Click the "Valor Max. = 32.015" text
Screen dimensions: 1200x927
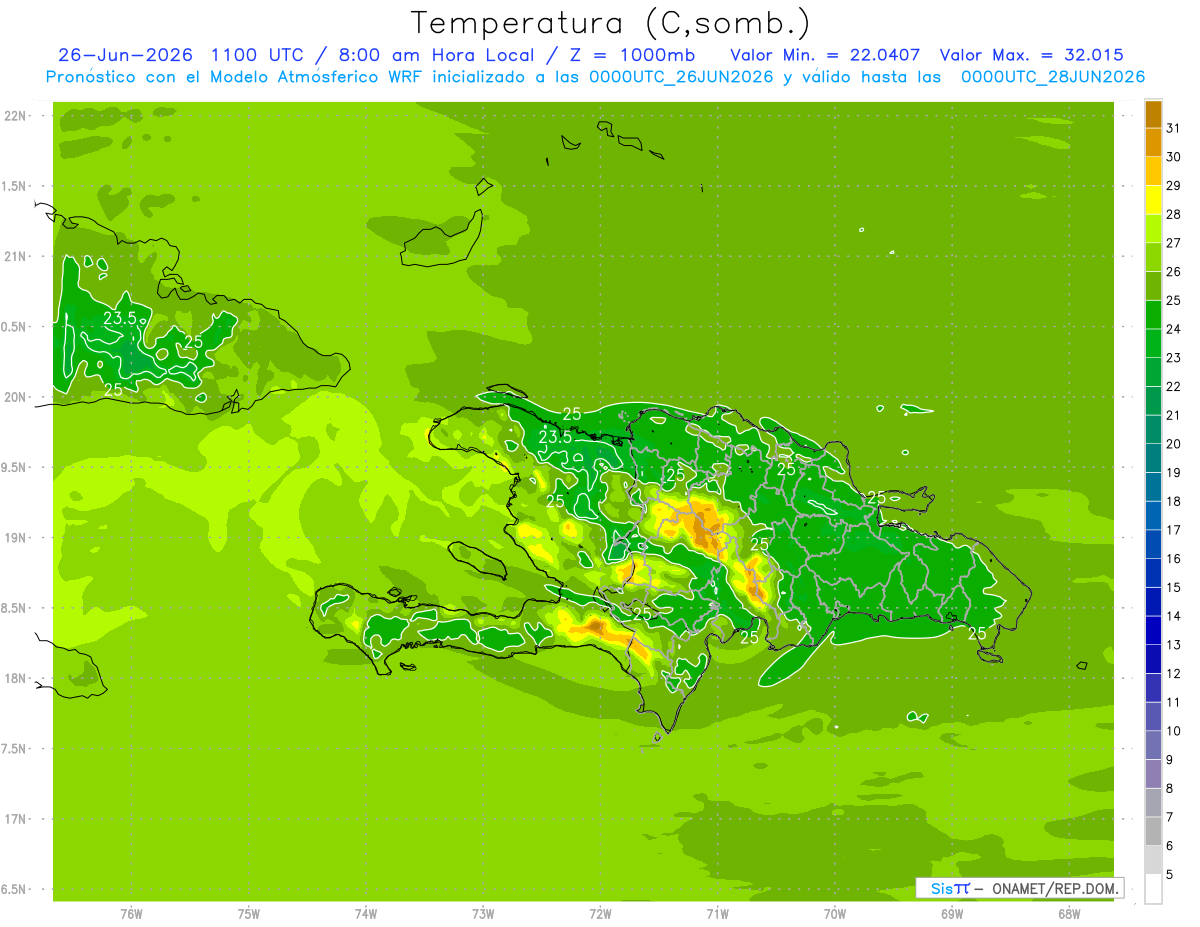pyautogui.click(x=1033, y=55)
